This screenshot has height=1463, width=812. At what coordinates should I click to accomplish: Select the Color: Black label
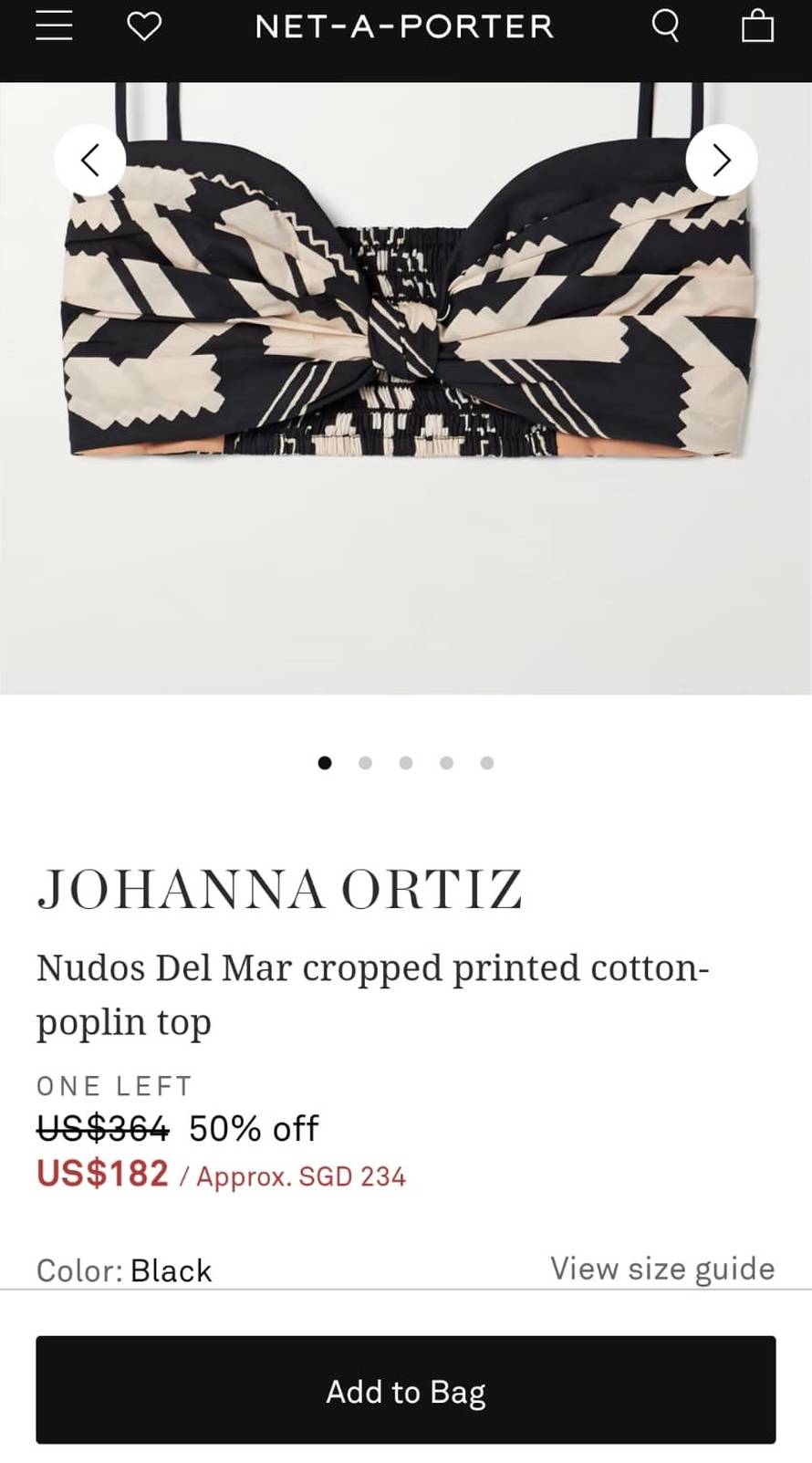tap(124, 1270)
